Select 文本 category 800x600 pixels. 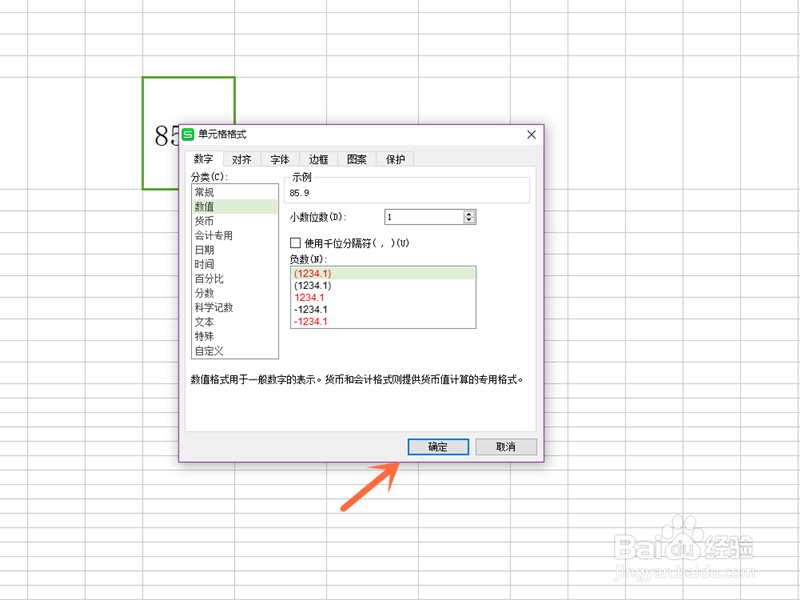235,322
